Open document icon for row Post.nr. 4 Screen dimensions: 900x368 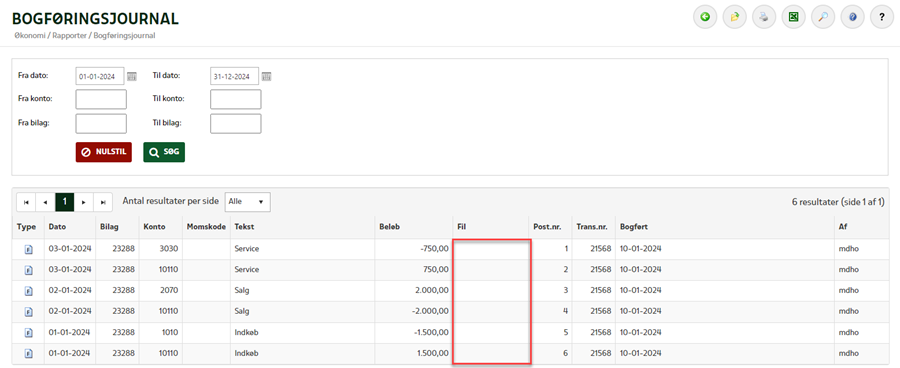point(28,312)
